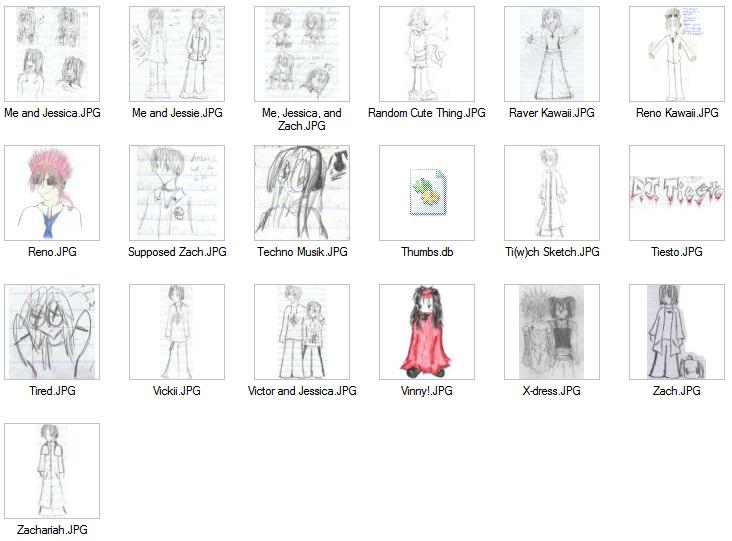Select the Reno Kawaii.JPG thumbnail image
Viewport: 732px width, 541px height.
click(677, 54)
